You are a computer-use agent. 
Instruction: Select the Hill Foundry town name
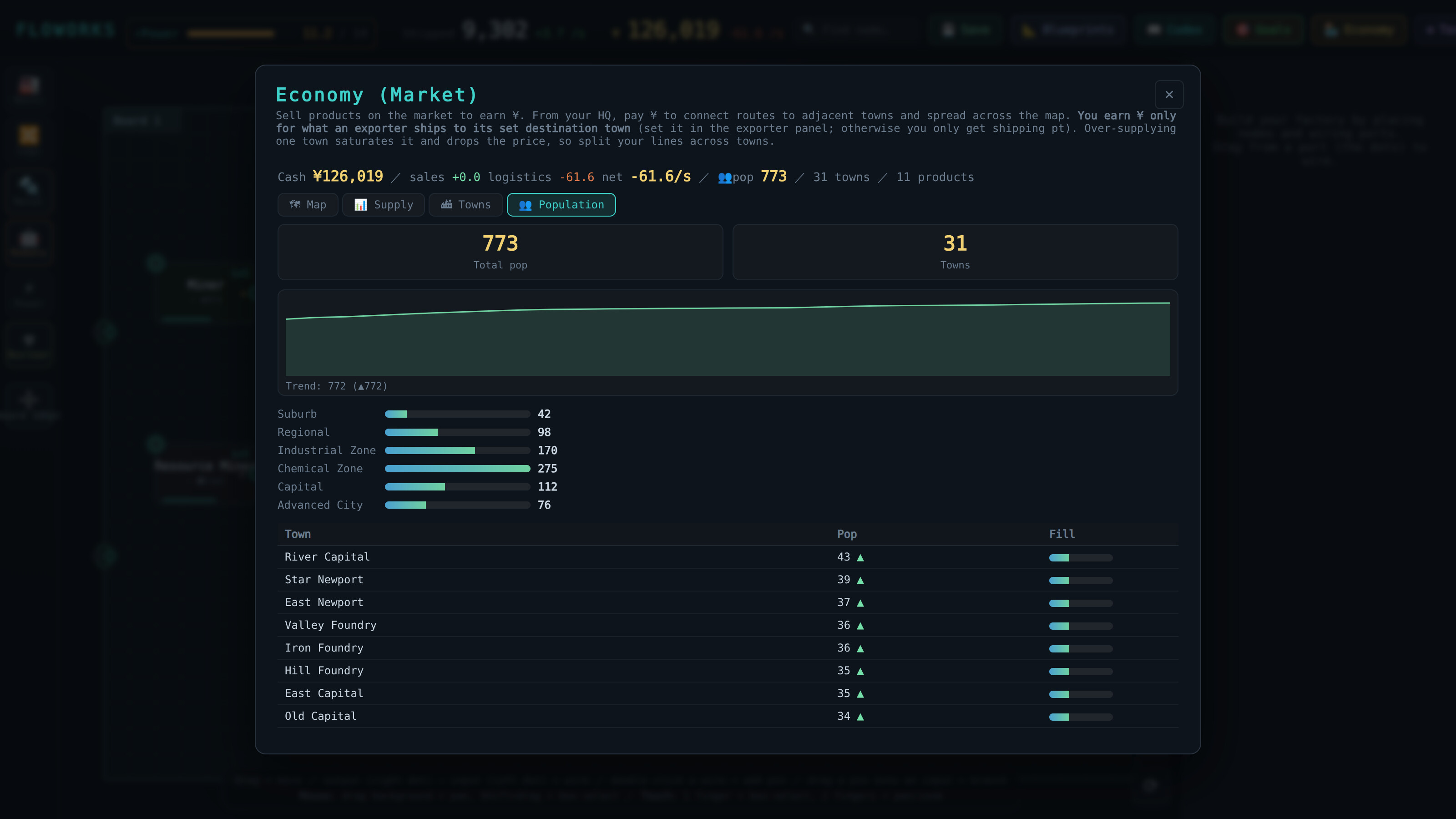click(324, 670)
